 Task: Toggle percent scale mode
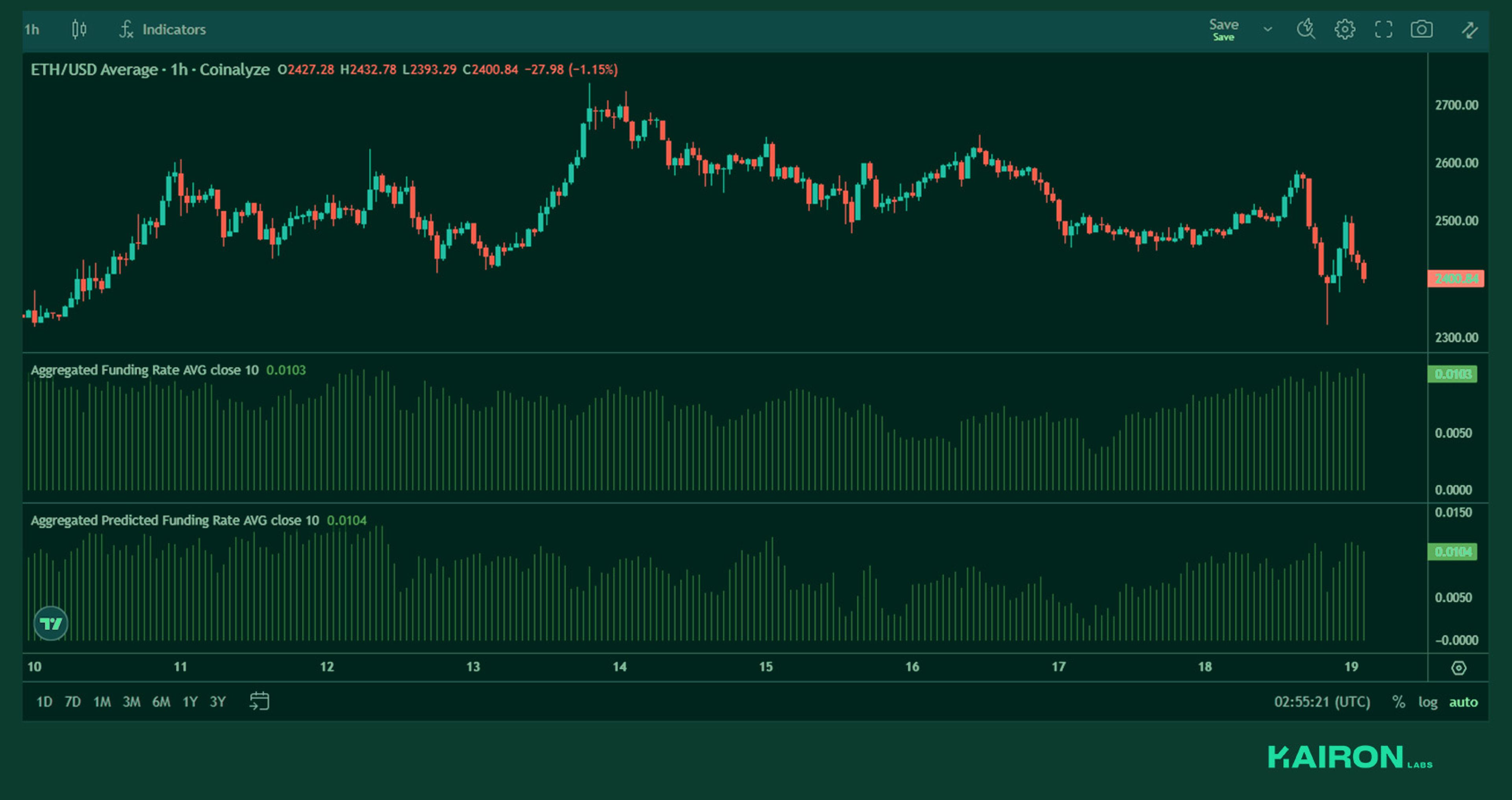1399,702
